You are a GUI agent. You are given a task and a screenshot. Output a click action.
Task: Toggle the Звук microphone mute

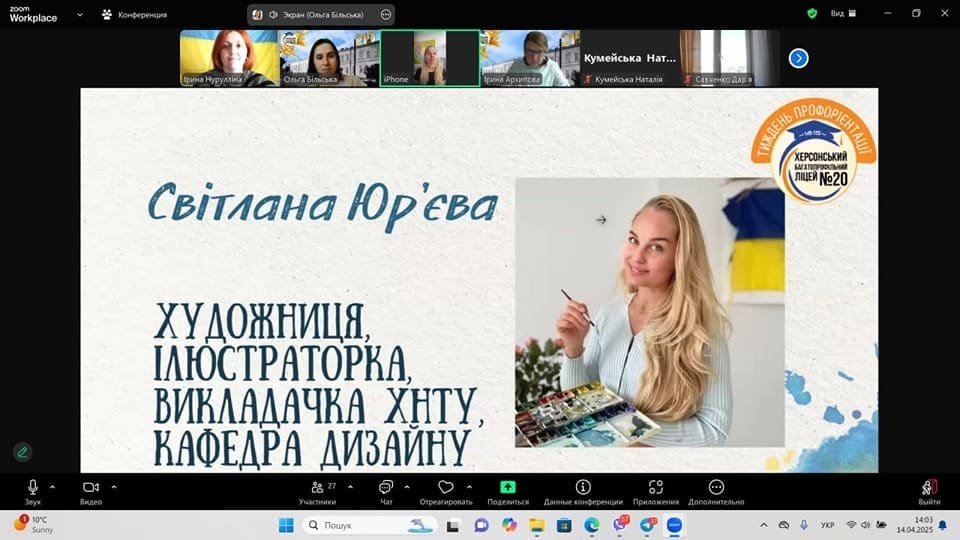[x=33, y=488]
